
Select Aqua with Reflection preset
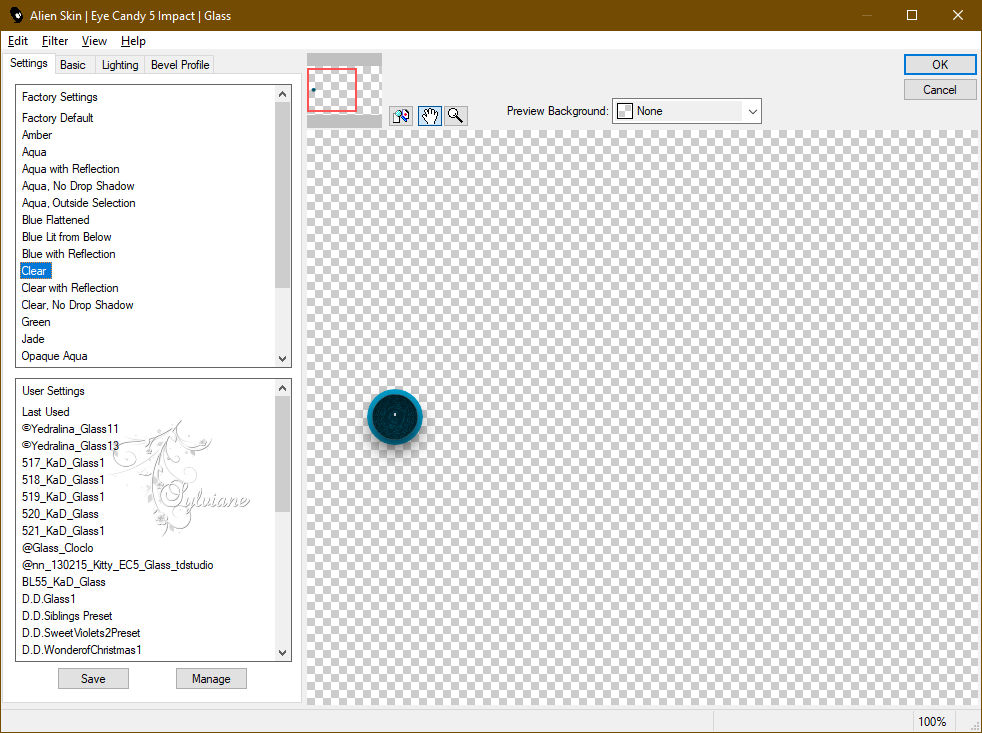click(x=70, y=169)
